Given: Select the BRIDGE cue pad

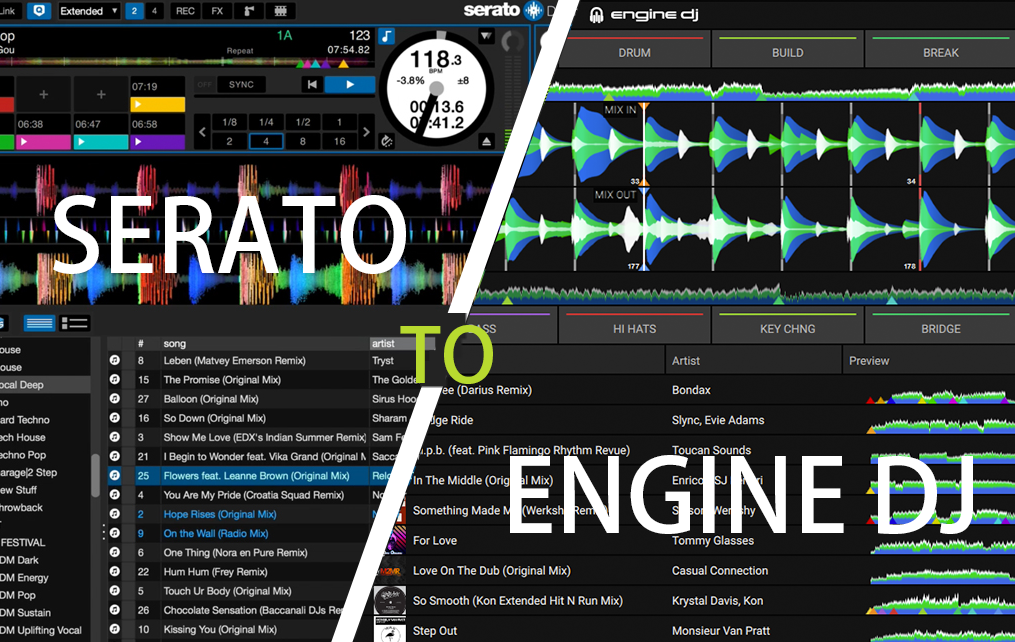Looking at the screenshot, I should [x=941, y=327].
